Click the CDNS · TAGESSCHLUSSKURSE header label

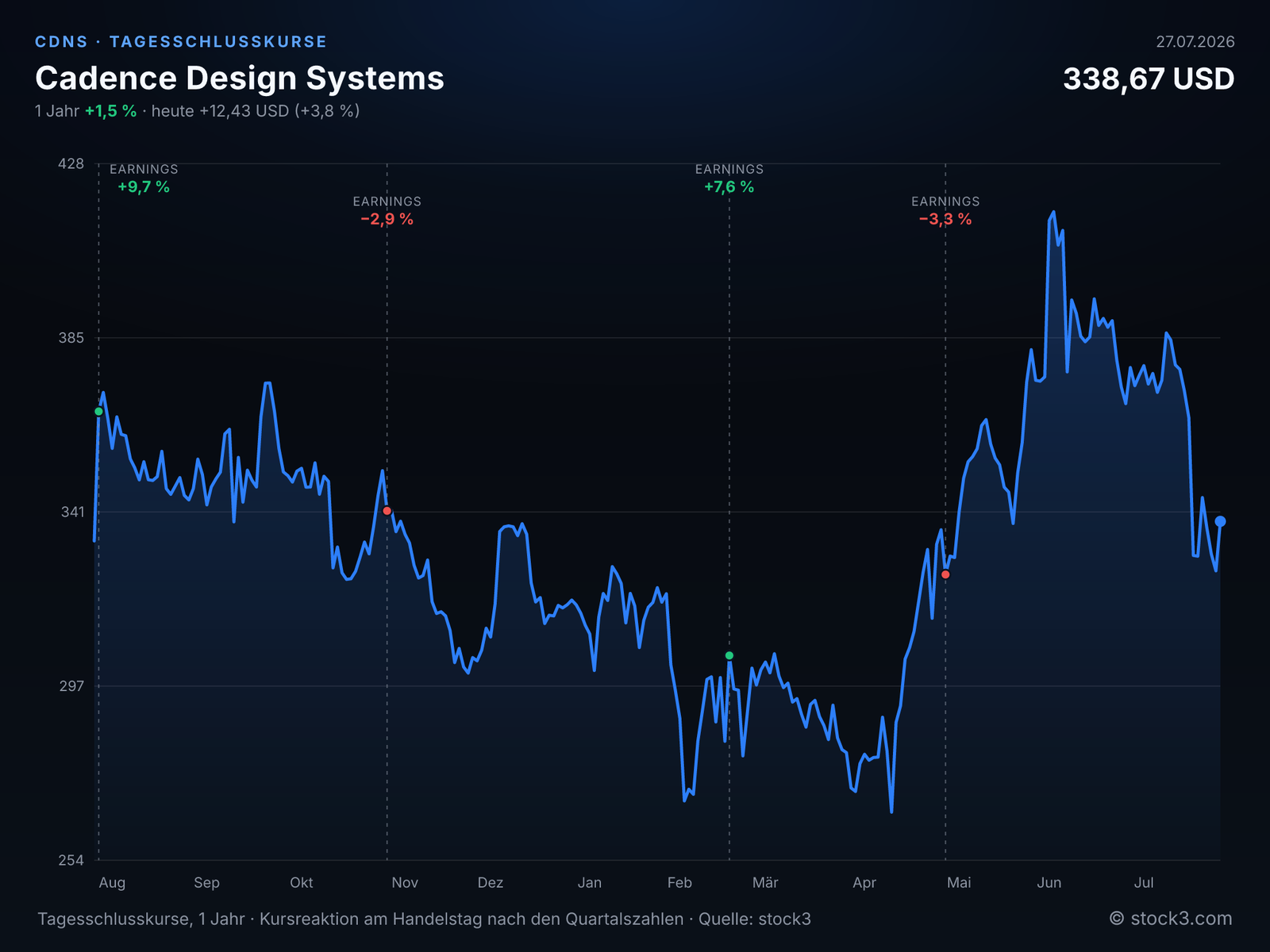point(181,42)
